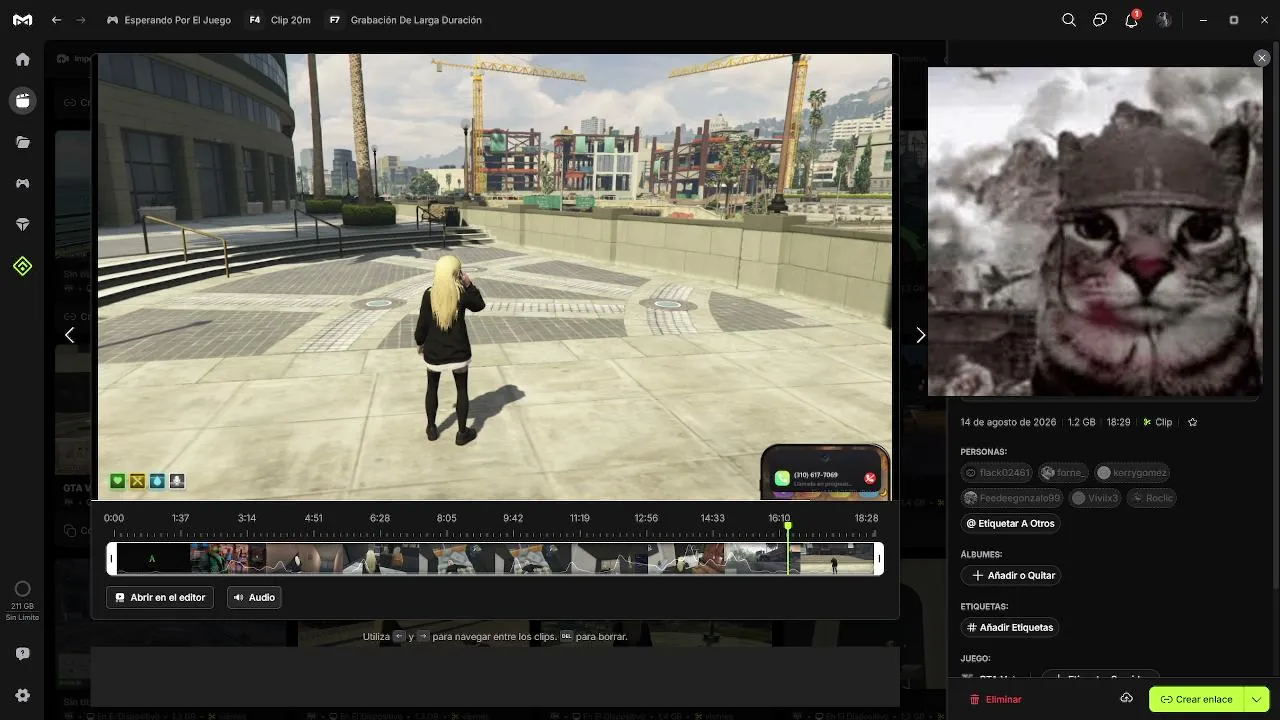This screenshot has height=720, width=1280.
Task: Select the Viviix3 person tag
Action: (1096, 497)
